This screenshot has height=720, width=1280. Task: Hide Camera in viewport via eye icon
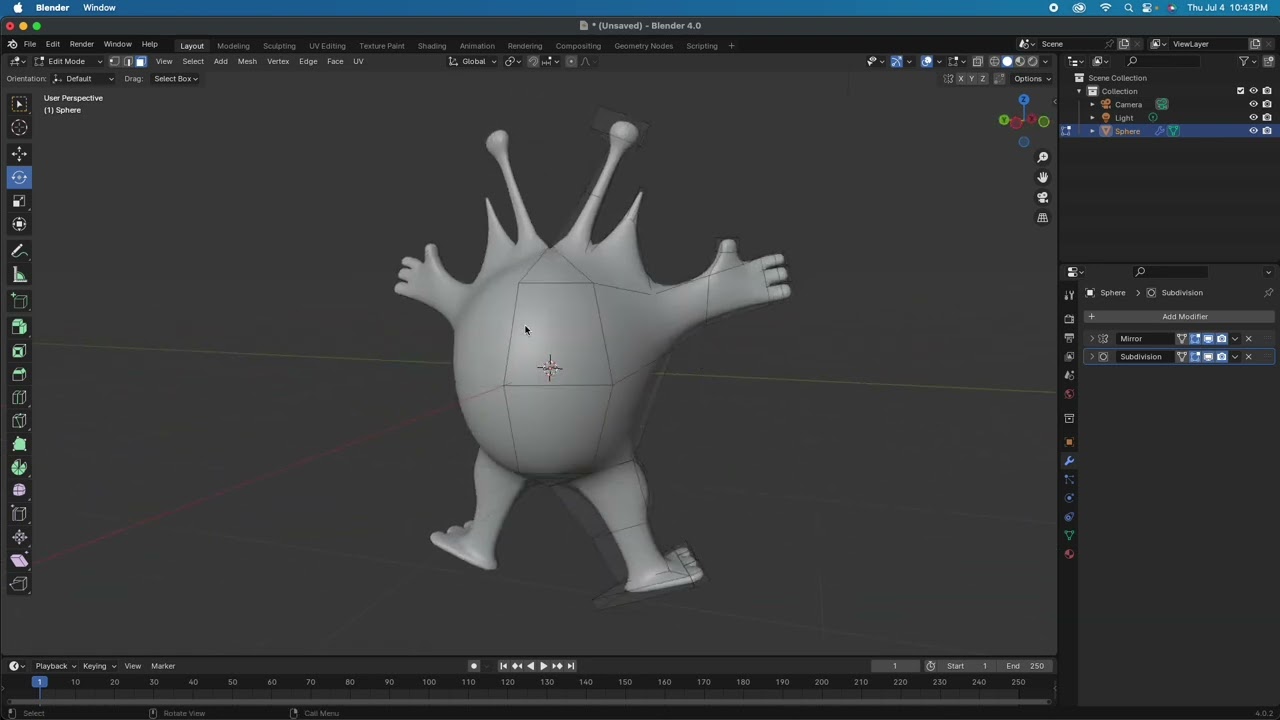coord(1253,104)
